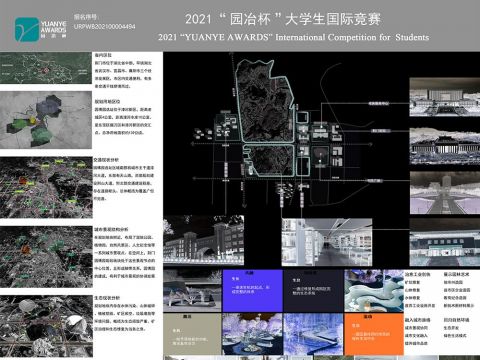
Task: Click the large outlined central master plan site
Action: pyautogui.click(x=265, y=101)
